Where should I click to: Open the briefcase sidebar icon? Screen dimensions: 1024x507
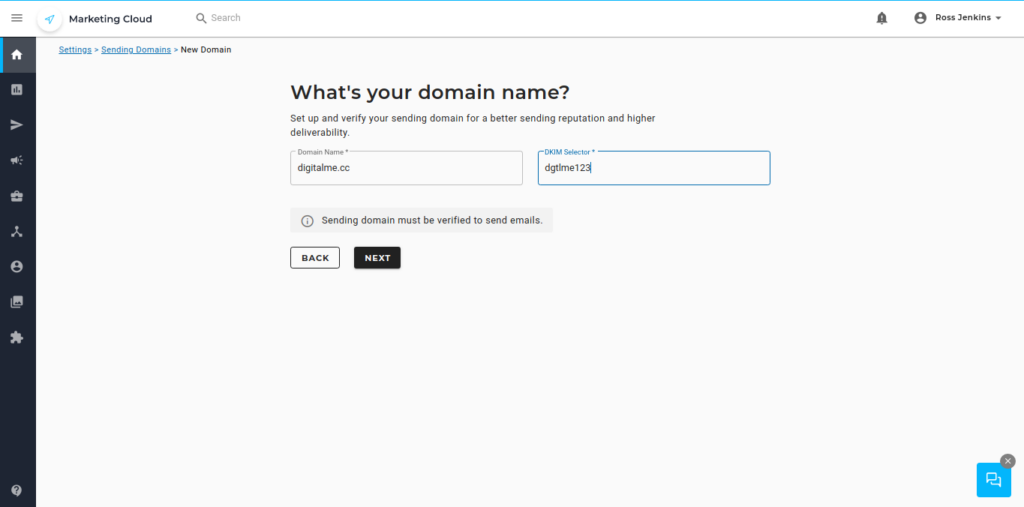(x=17, y=196)
